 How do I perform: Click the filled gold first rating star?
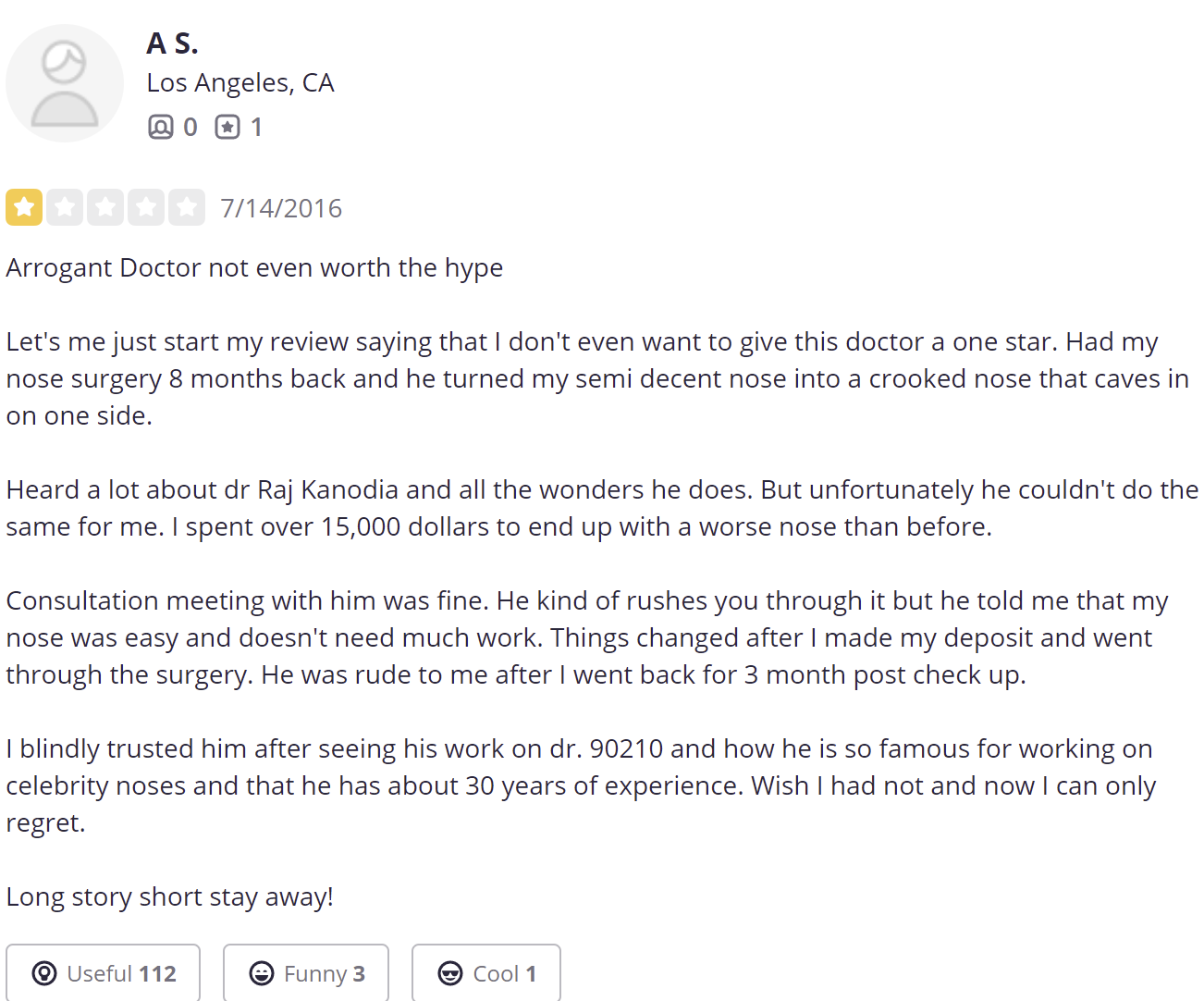click(x=24, y=207)
